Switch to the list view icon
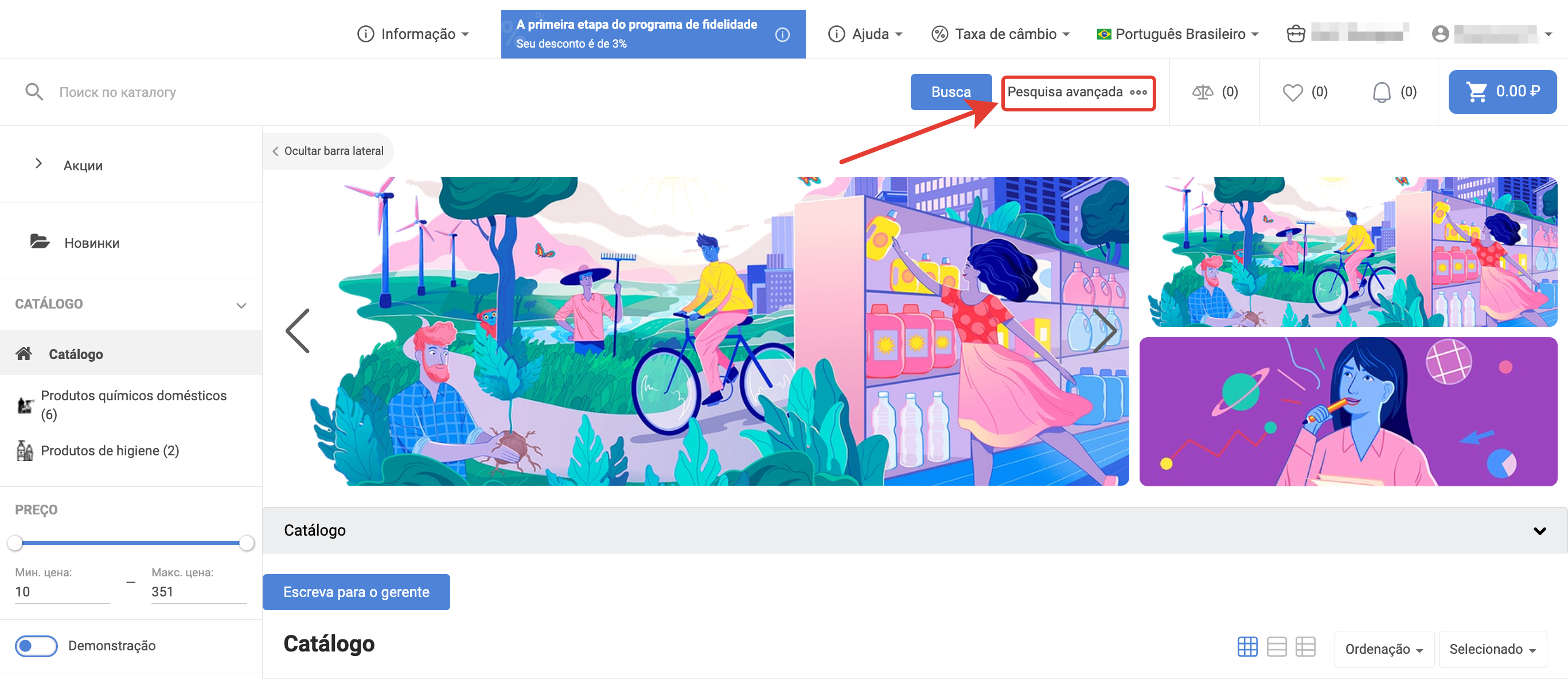 point(1276,646)
